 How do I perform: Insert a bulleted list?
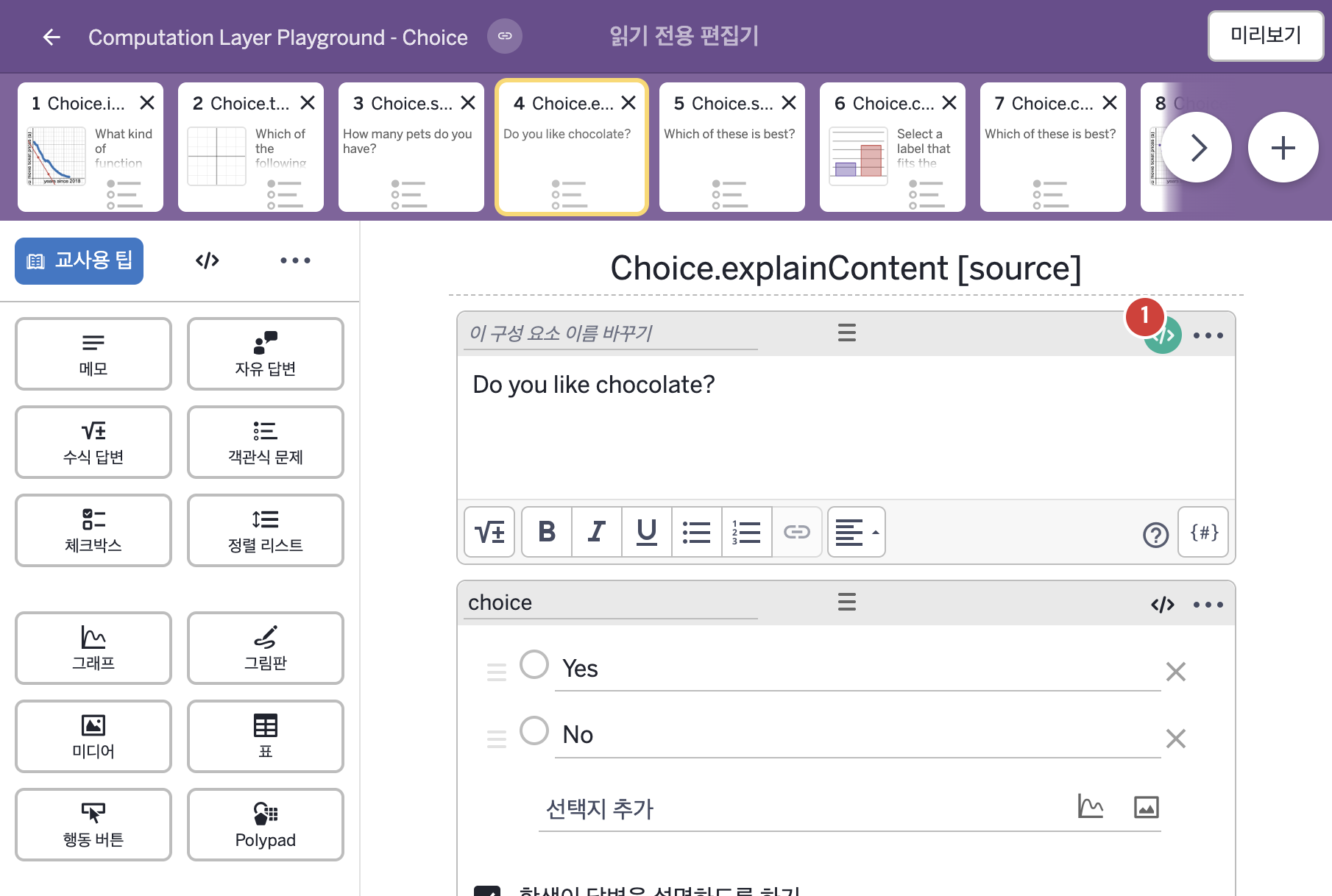[697, 532]
